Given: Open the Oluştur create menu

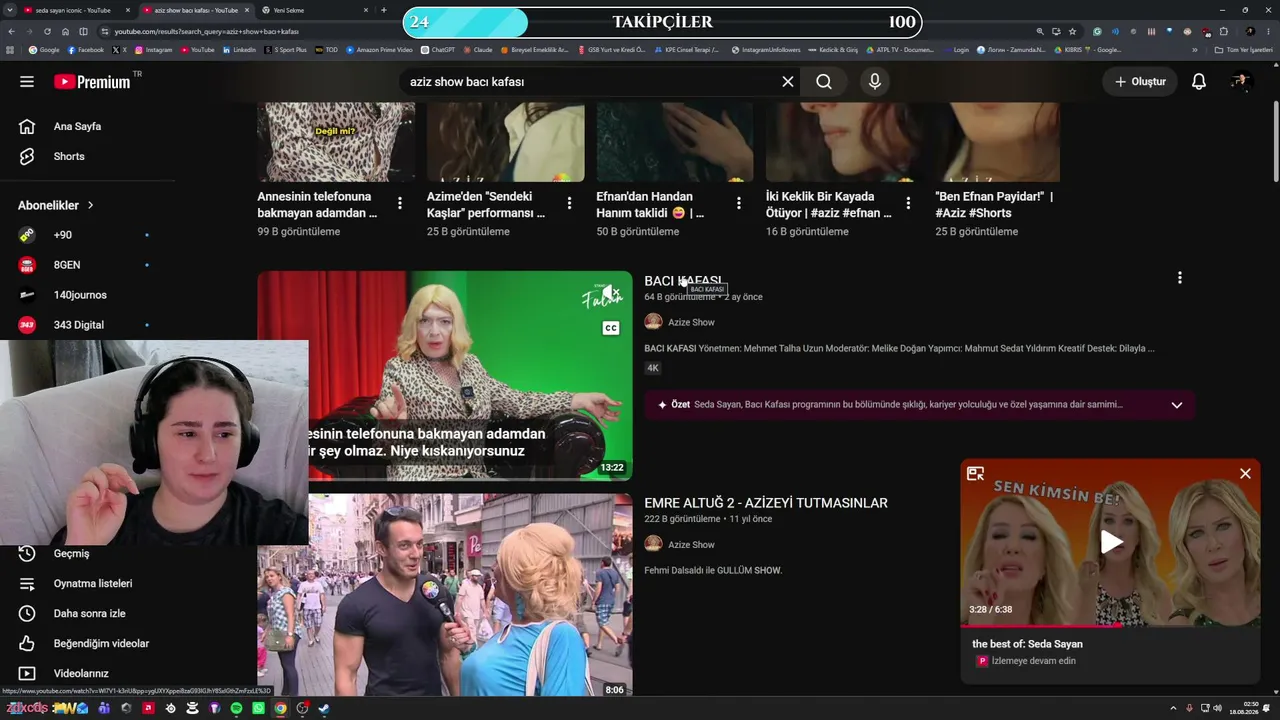Looking at the screenshot, I should (1140, 82).
